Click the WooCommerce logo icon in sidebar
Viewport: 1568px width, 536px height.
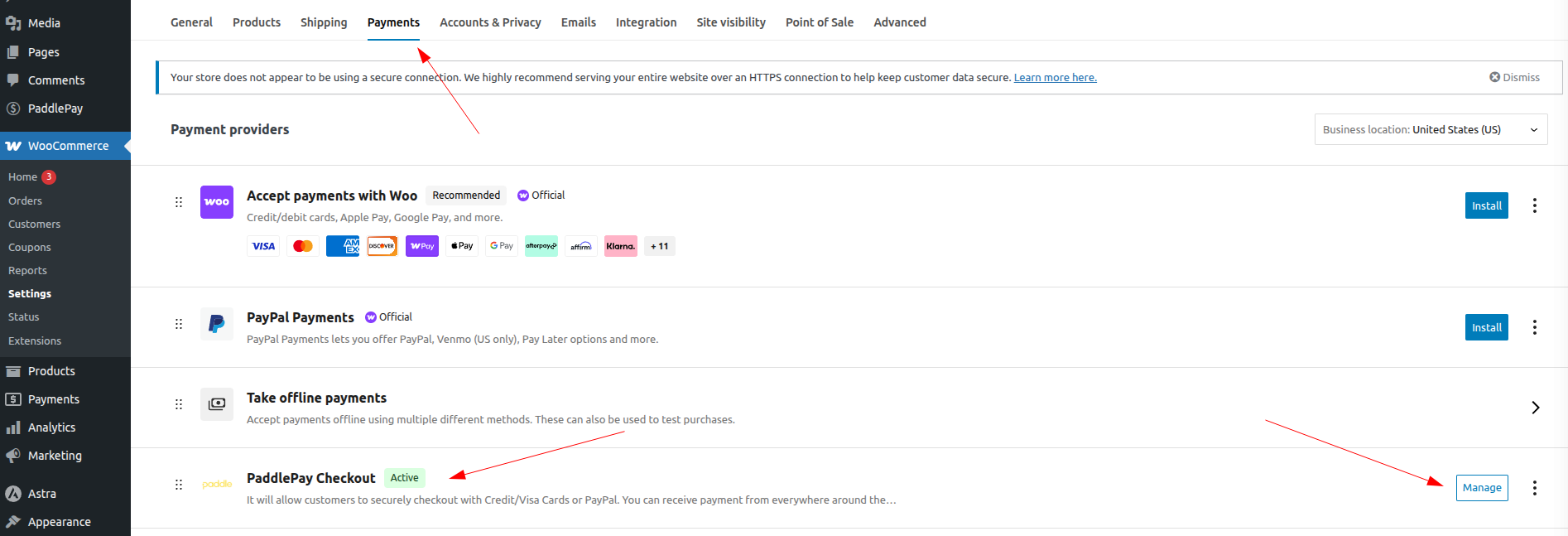13,146
